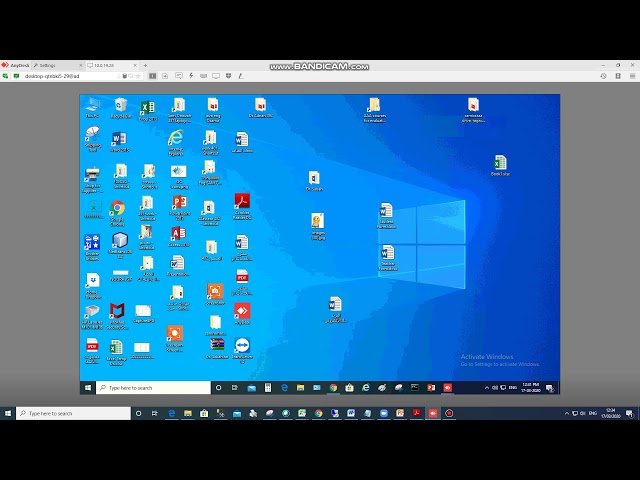Open Word on local taskbar
The width and height of the screenshot is (640, 480).
351,413
